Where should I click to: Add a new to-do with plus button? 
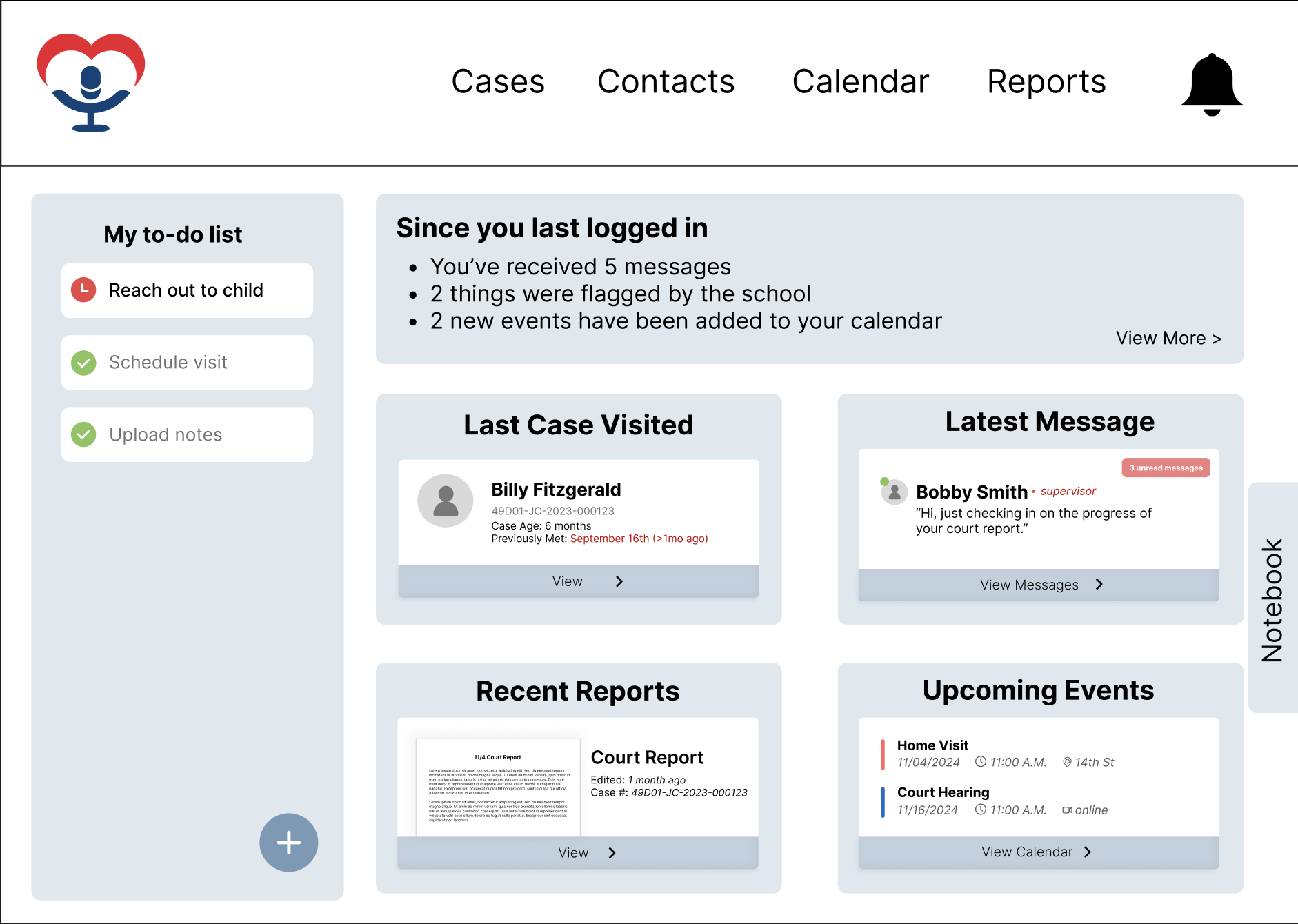pyautogui.click(x=288, y=842)
